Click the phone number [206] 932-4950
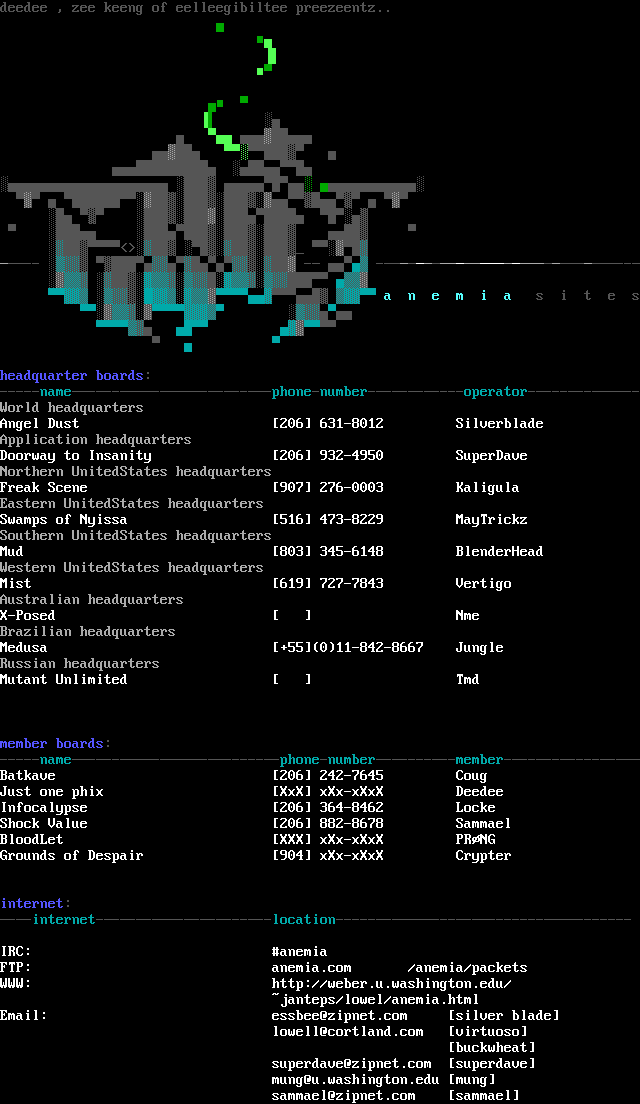Viewport: 640px width, 1104px height. pos(327,456)
